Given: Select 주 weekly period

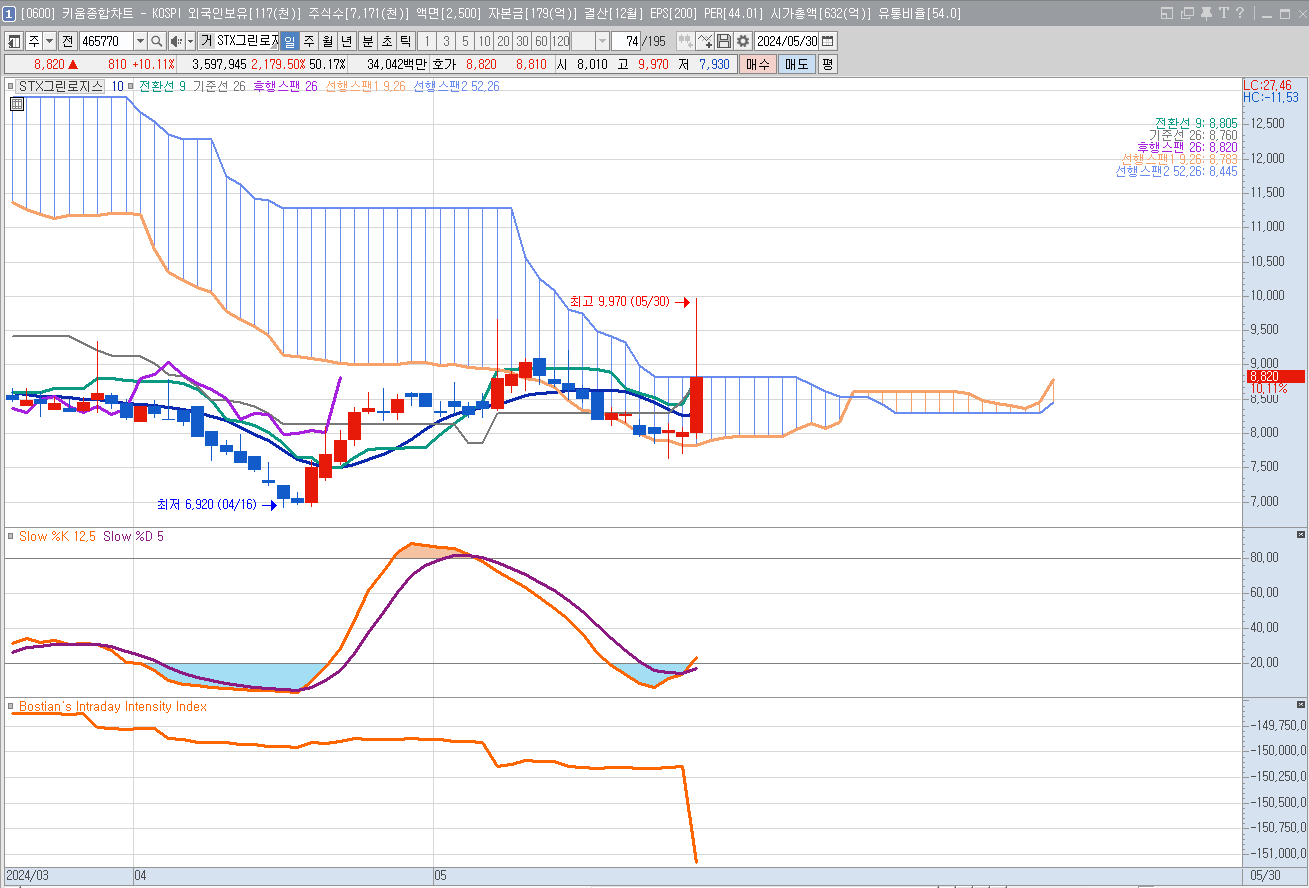Looking at the screenshot, I should (x=308, y=41).
